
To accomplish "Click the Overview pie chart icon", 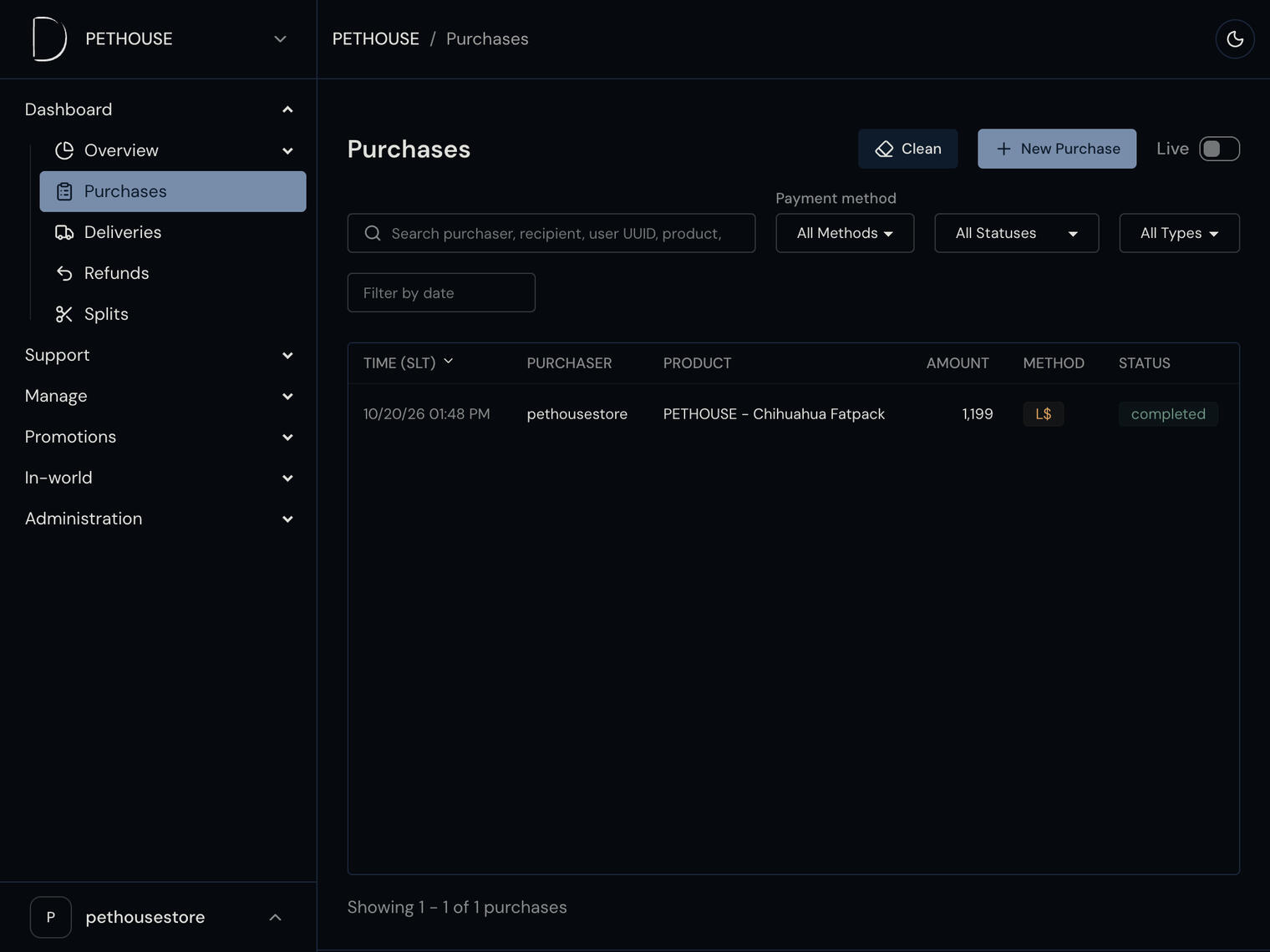I will point(64,150).
